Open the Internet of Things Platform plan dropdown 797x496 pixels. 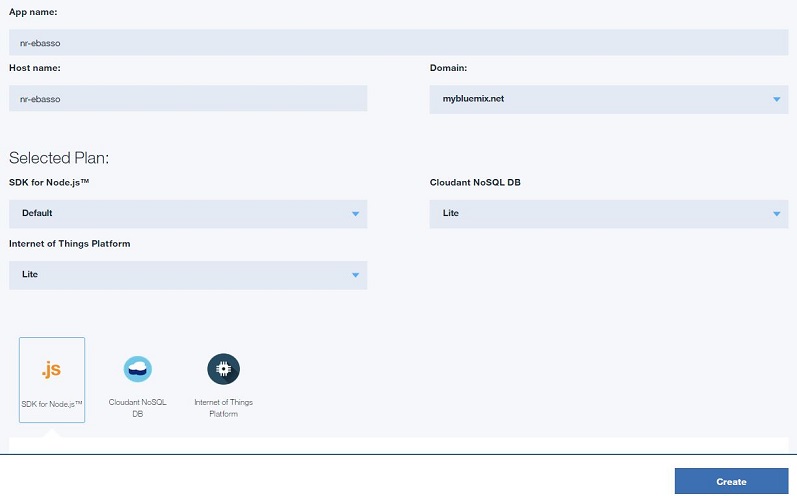[188, 275]
